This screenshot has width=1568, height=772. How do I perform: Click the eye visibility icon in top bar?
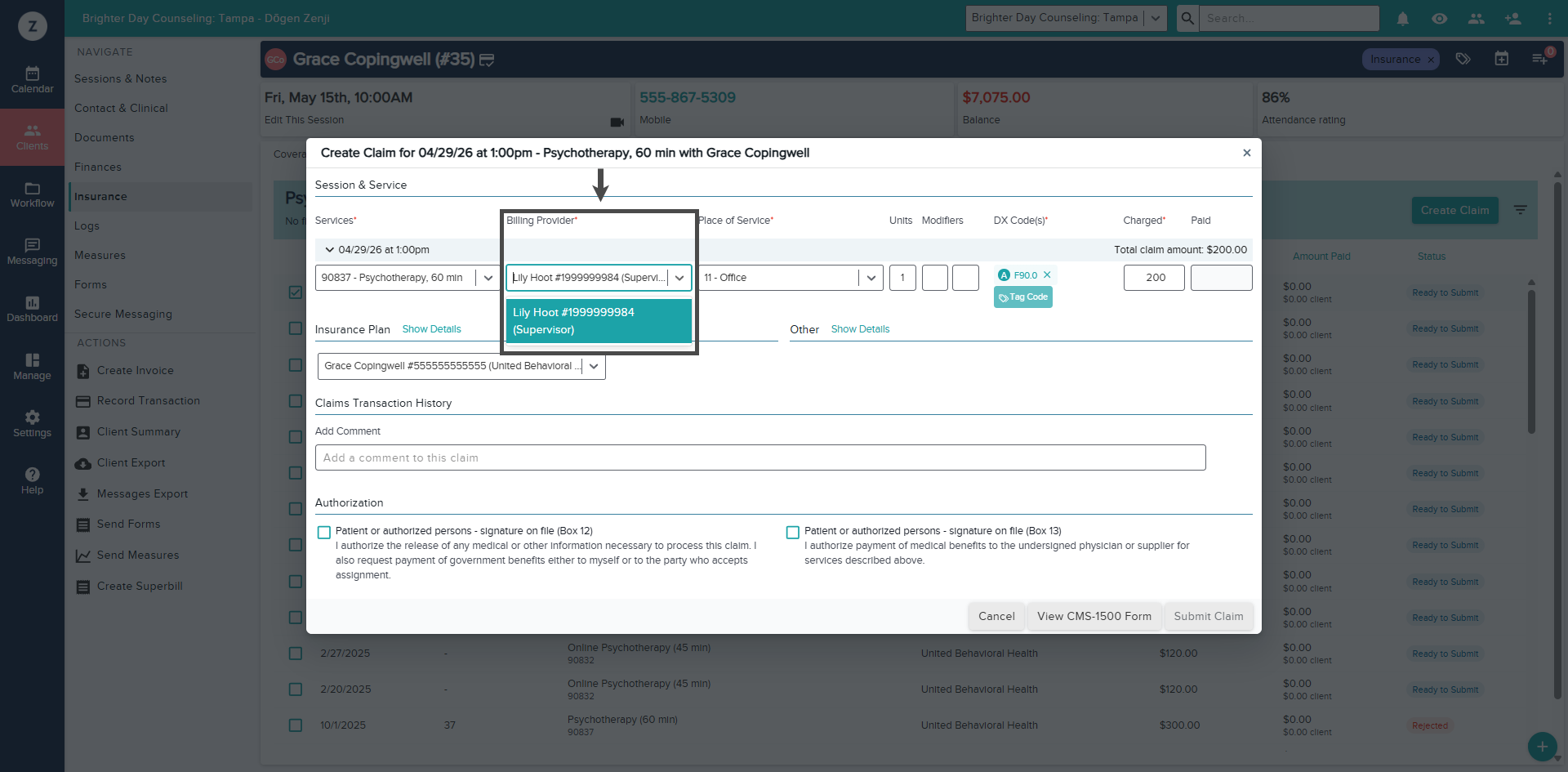(x=1440, y=18)
